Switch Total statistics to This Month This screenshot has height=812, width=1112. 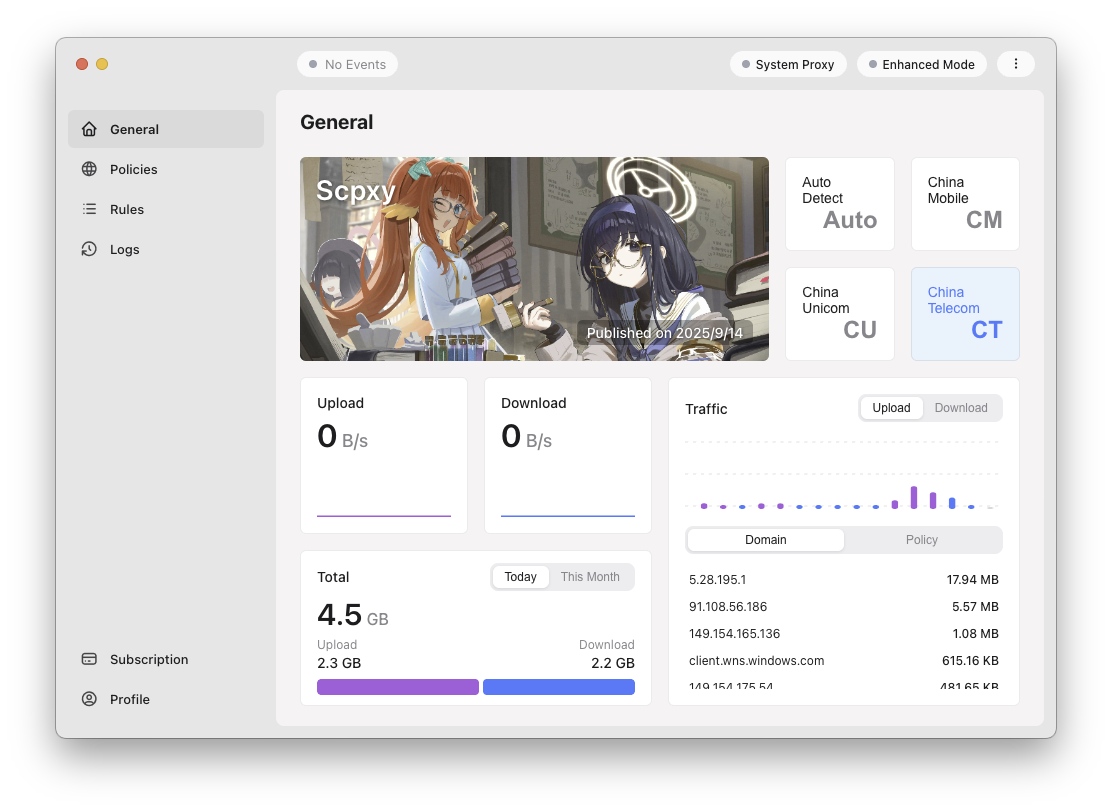point(590,576)
